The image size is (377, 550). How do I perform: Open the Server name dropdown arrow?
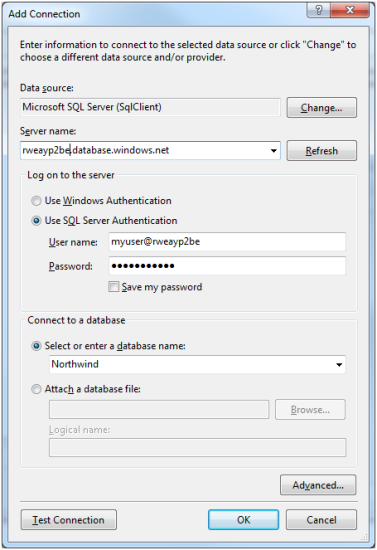point(274,150)
